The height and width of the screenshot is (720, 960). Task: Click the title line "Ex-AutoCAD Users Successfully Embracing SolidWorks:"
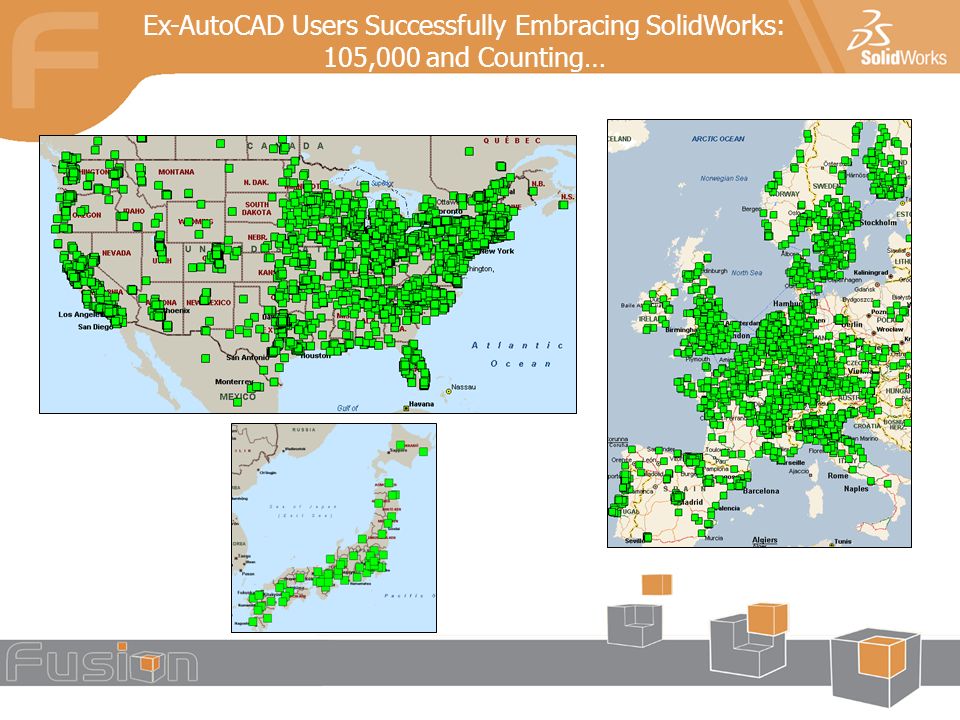coord(463,26)
